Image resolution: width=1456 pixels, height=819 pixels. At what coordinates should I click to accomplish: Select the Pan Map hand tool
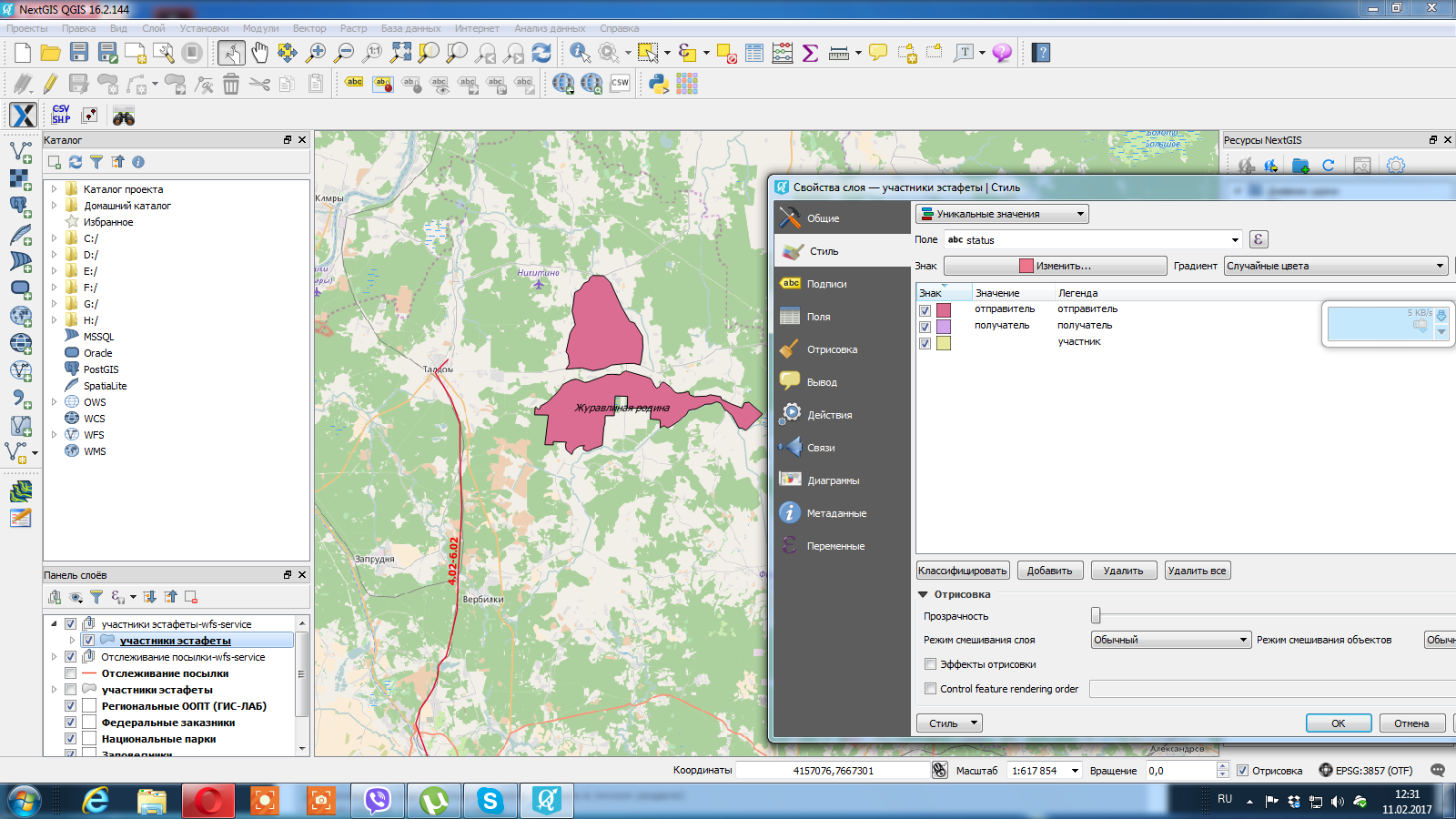259,53
